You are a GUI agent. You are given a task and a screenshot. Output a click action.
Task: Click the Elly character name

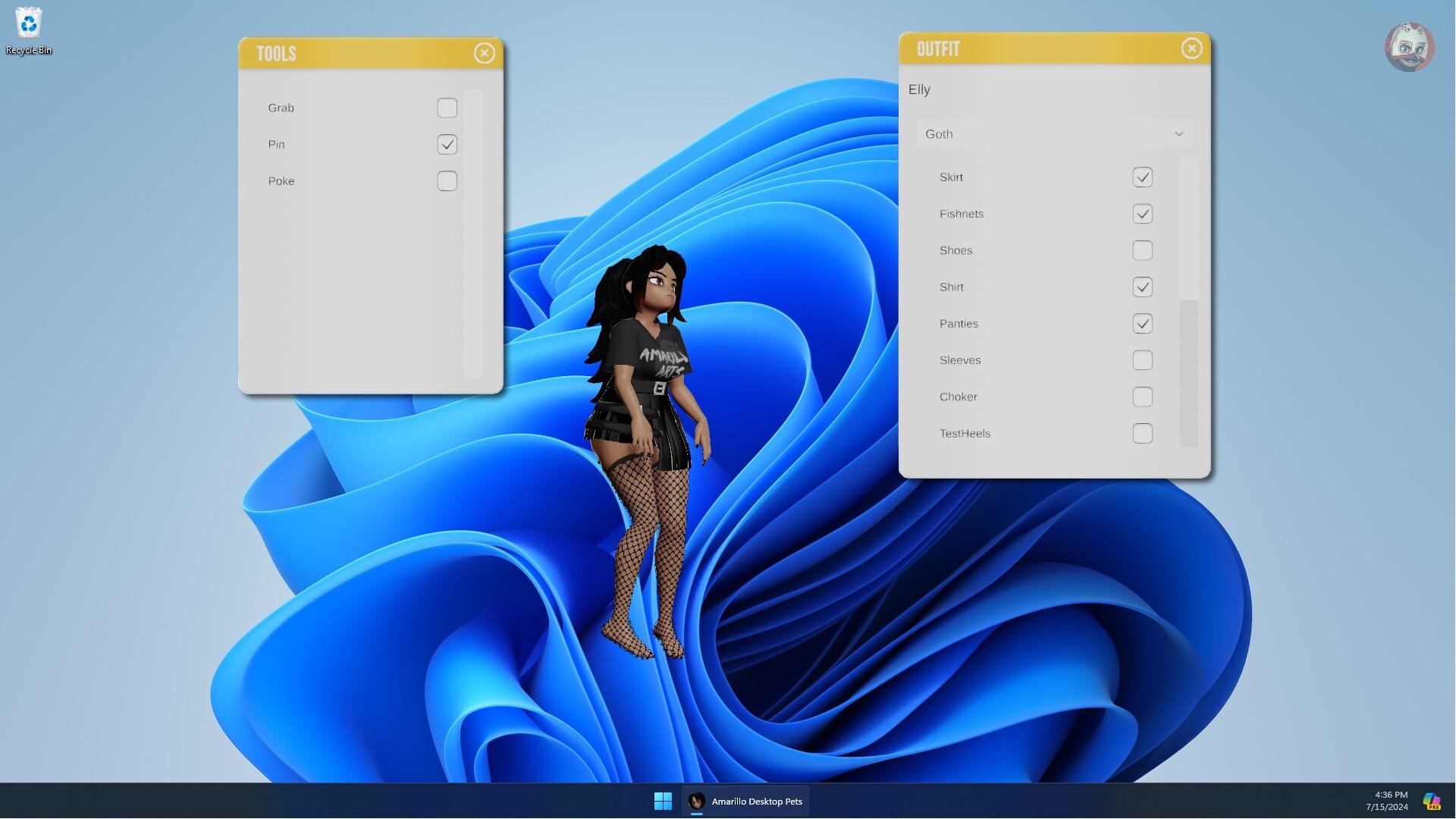tap(920, 89)
